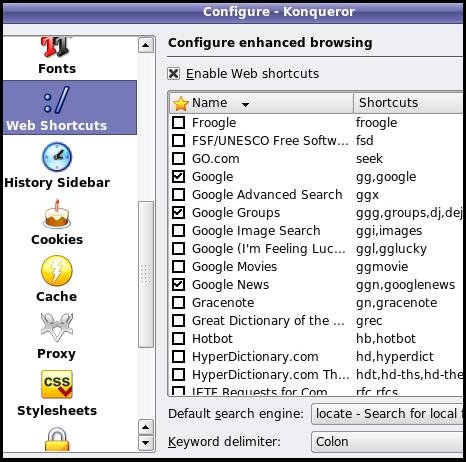Open the Keyword delimiter Colon dropdown
Viewport: 466px width, 462px height.
388,442
